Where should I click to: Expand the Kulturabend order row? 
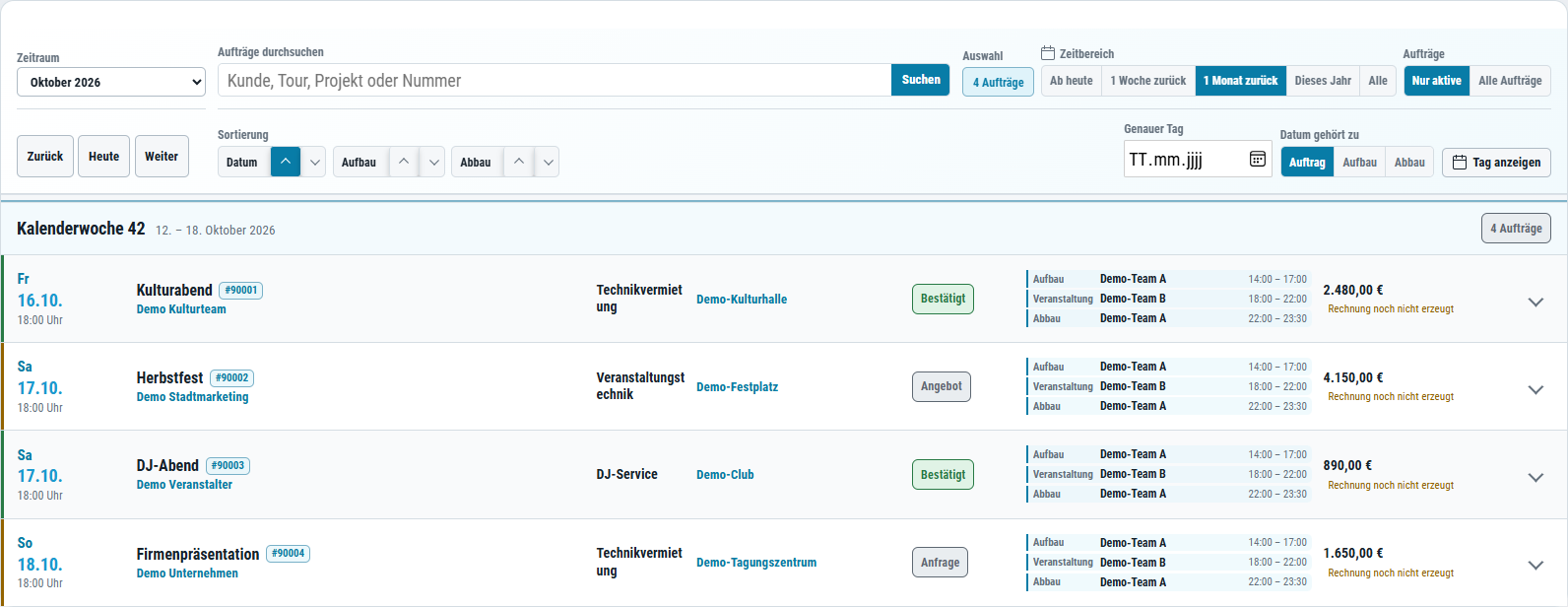point(1535,302)
